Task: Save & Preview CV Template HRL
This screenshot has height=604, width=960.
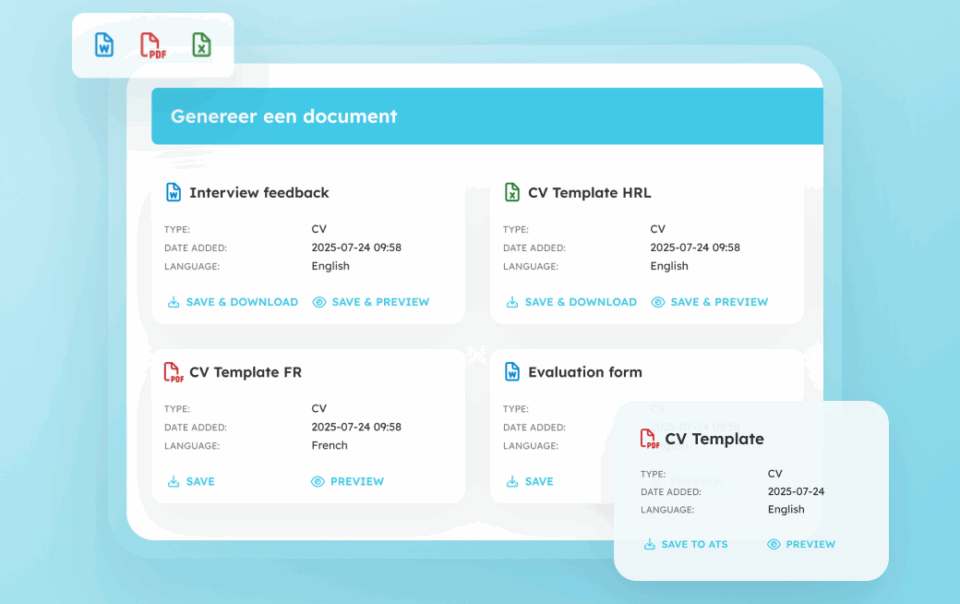Action: pos(709,302)
